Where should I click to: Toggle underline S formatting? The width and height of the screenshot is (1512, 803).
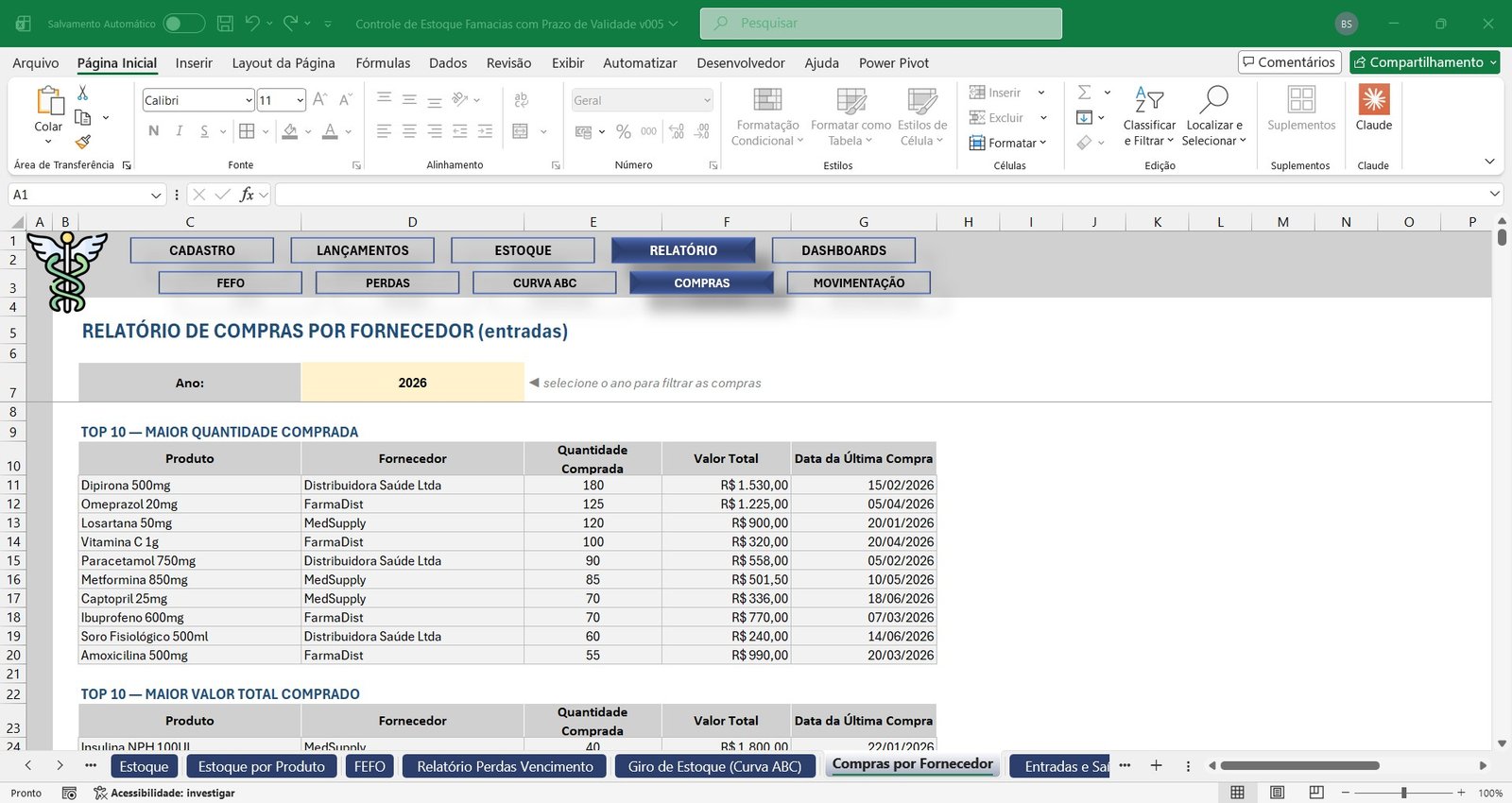[x=204, y=131]
